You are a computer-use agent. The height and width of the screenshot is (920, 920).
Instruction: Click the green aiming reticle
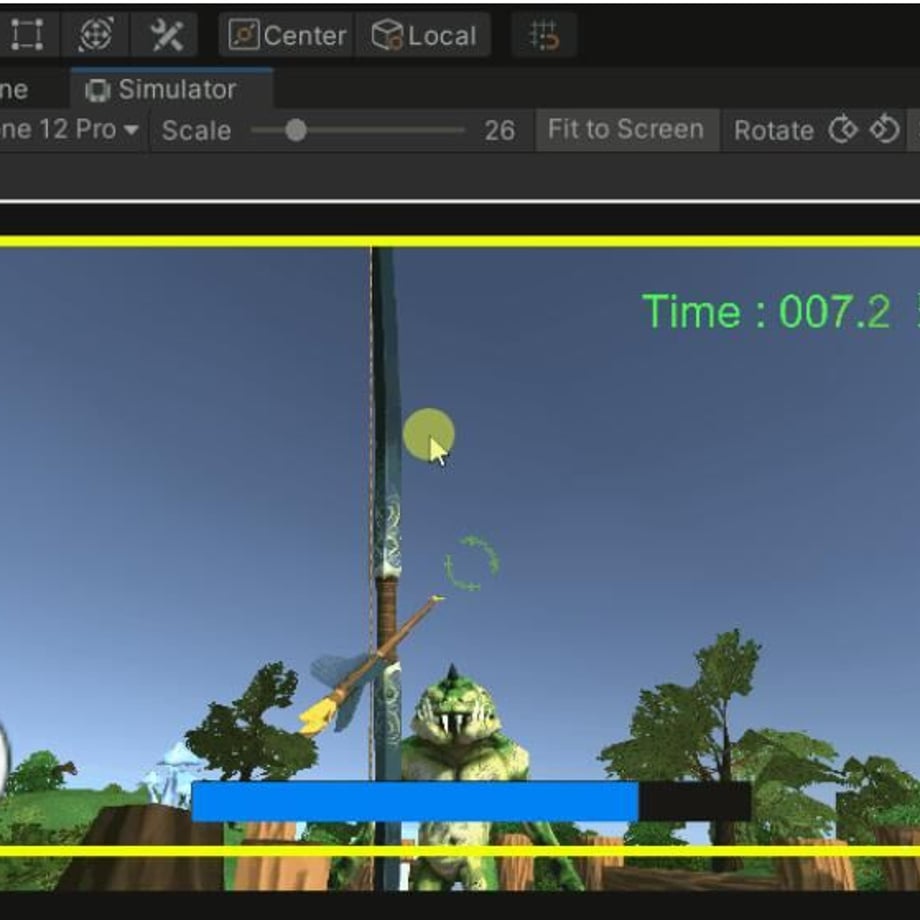click(472, 563)
